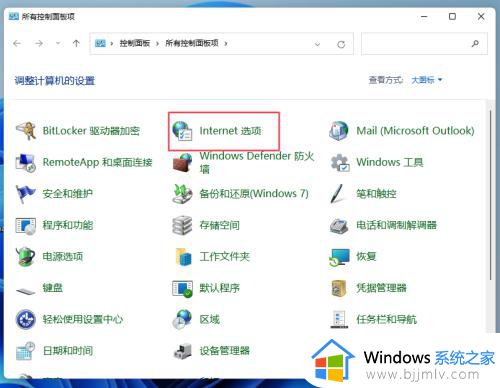Expand recent locations dropdown arrow
Screen dimensions: 500x388
[x=58, y=43]
